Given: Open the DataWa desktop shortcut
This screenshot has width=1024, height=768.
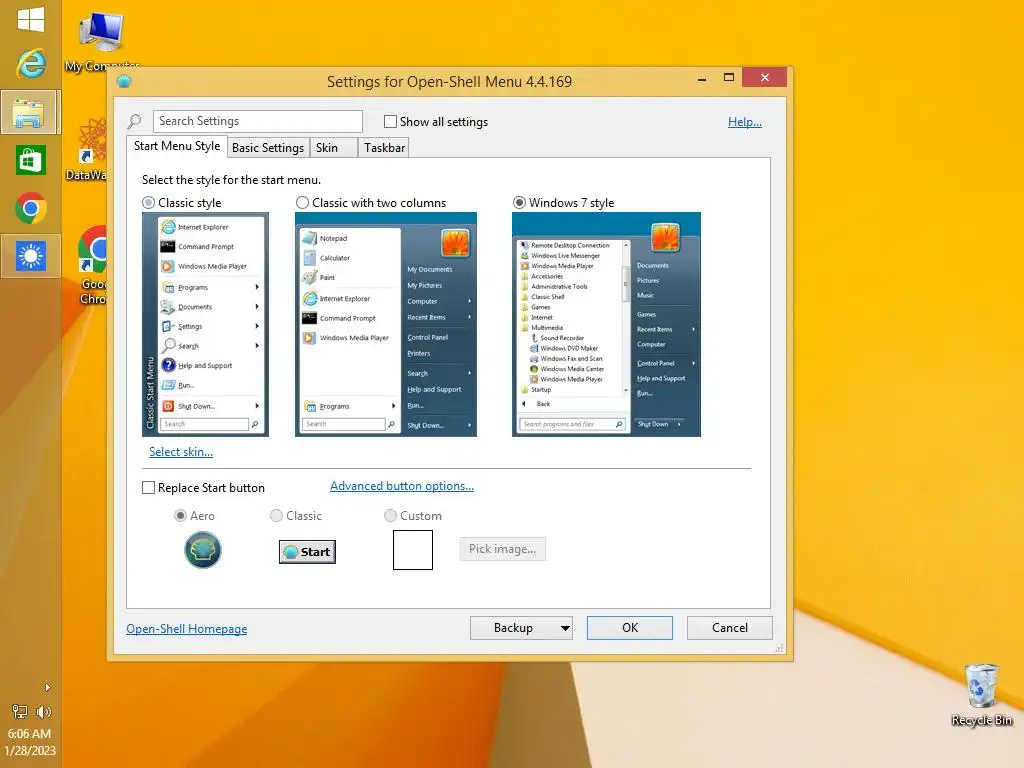Looking at the screenshot, I should tap(86, 150).
